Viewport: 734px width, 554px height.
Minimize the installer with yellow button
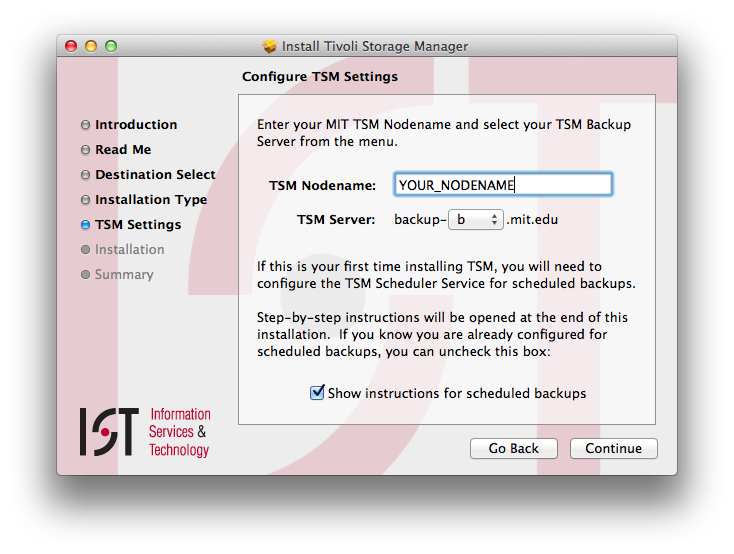tap(91, 46)
